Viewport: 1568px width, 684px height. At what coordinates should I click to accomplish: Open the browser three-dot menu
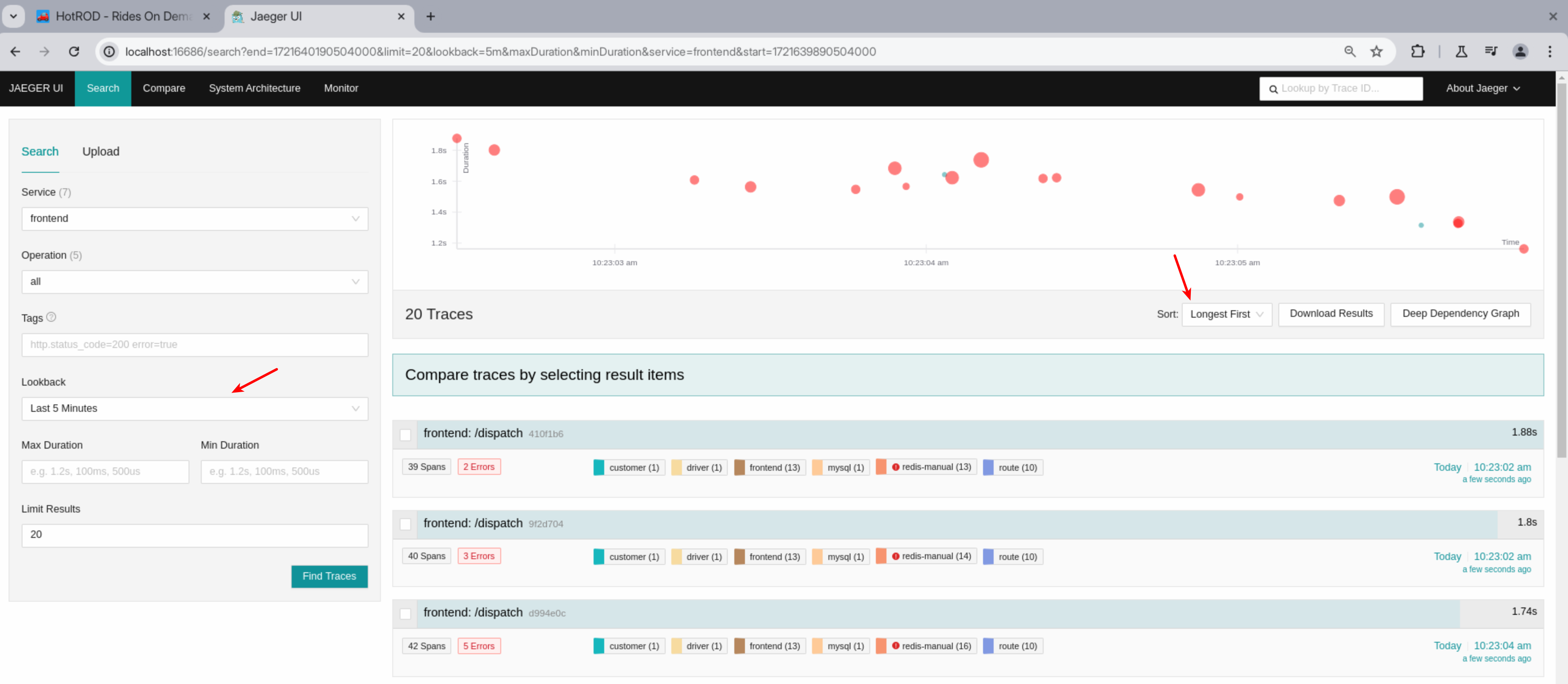tap(1549, 52)
